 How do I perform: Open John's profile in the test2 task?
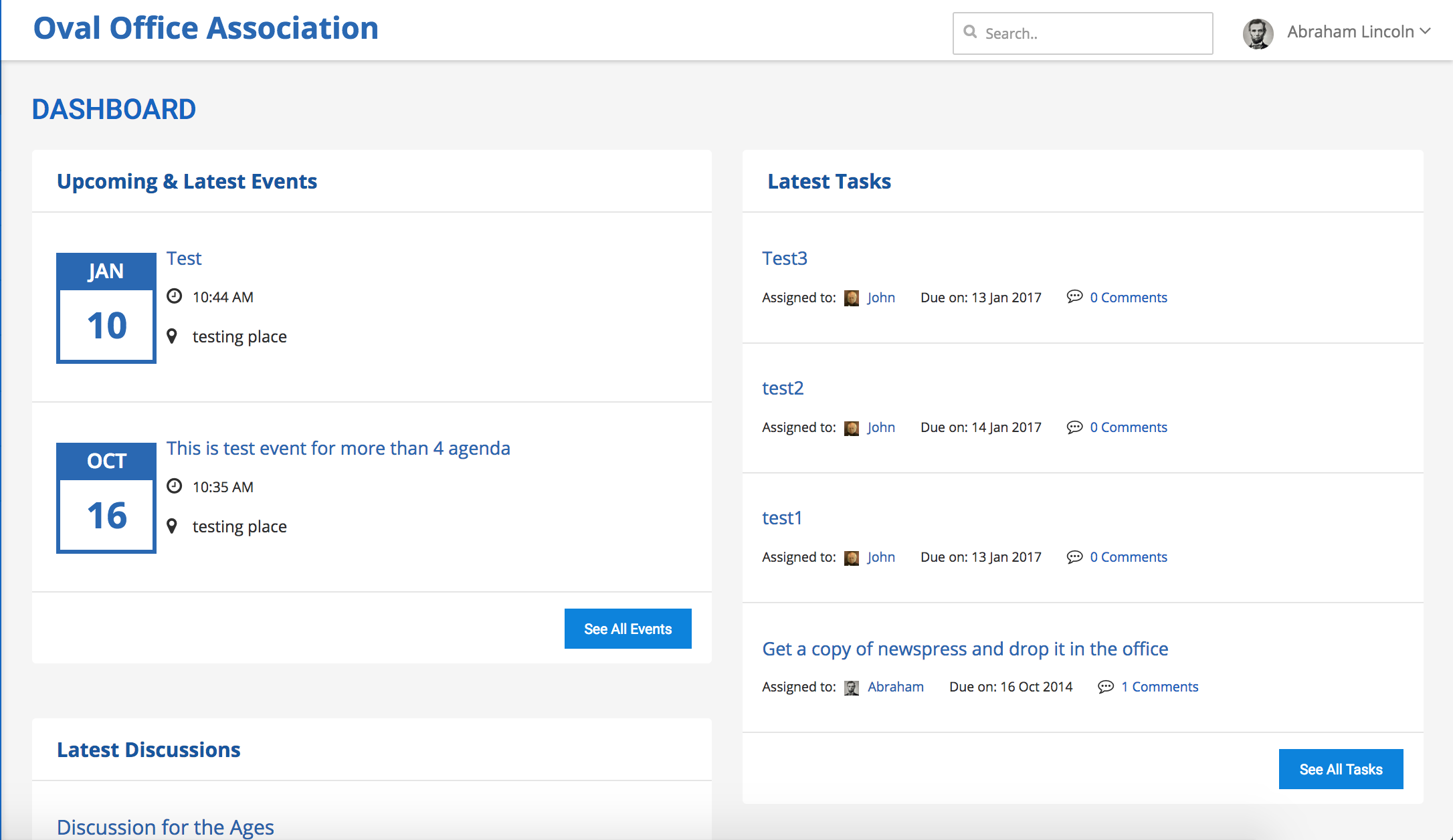[x=881, y=427]
